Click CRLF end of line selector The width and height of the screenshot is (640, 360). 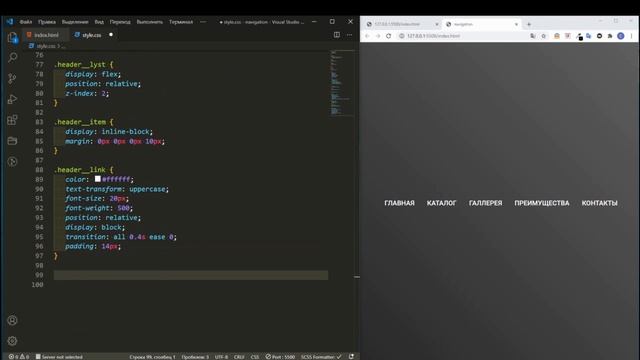point(239,357)
